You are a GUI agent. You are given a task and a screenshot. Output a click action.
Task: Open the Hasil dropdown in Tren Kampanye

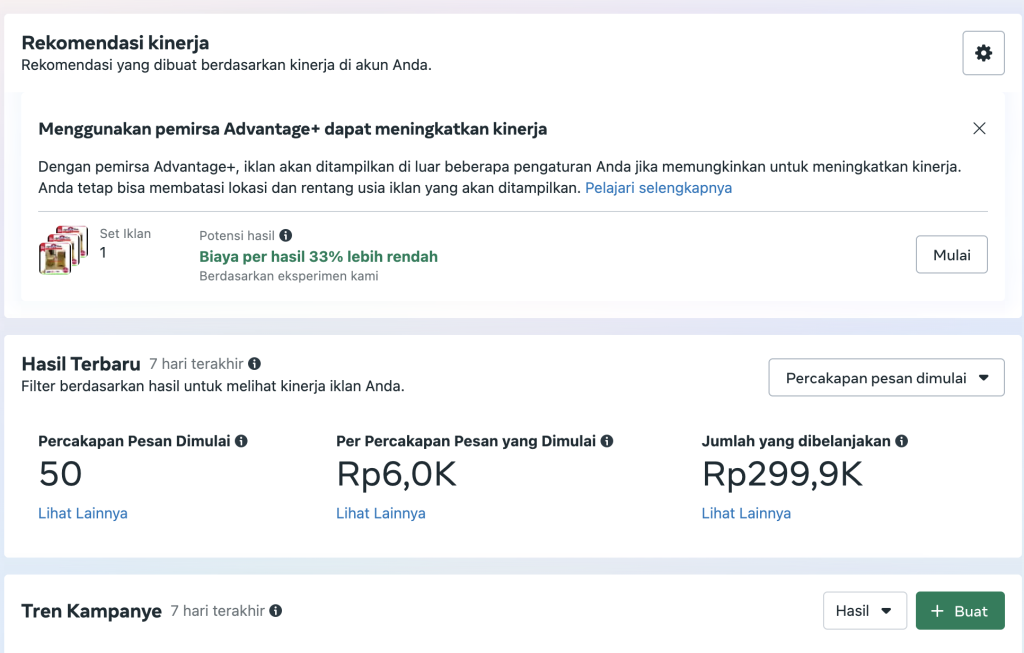(864, 611)
